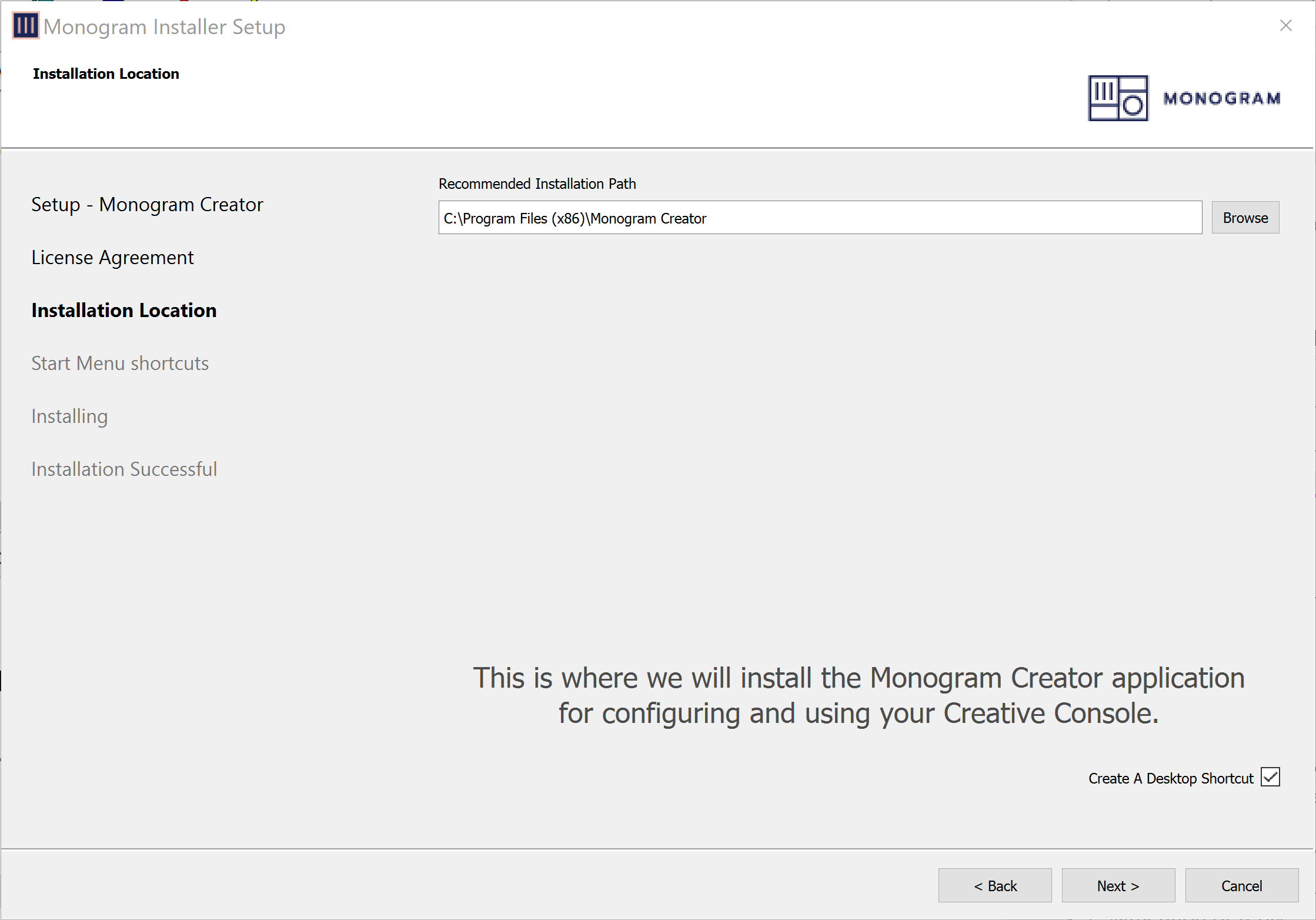Click the Recommended Installation Path label
Viewport: 1316px width, 920px height.
537,184
